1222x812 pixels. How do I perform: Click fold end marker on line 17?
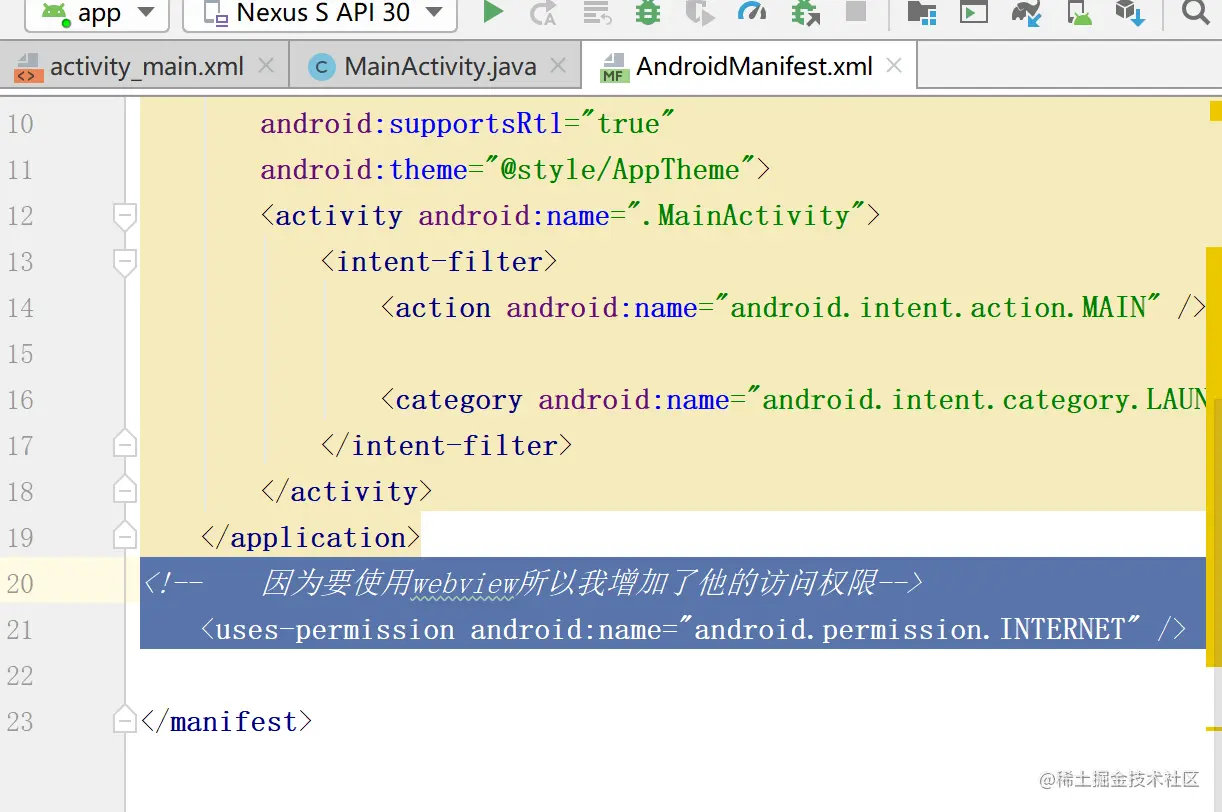125,444
